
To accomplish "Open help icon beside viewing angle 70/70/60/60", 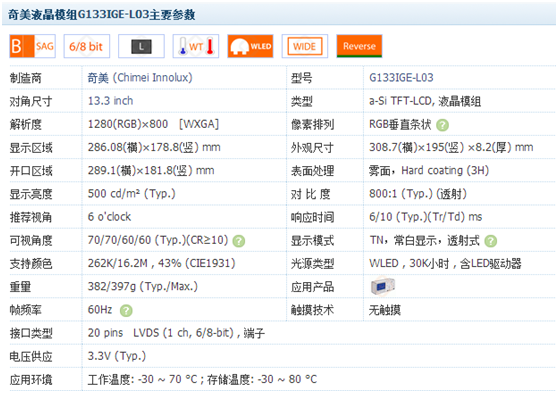I will click(239, 241).
